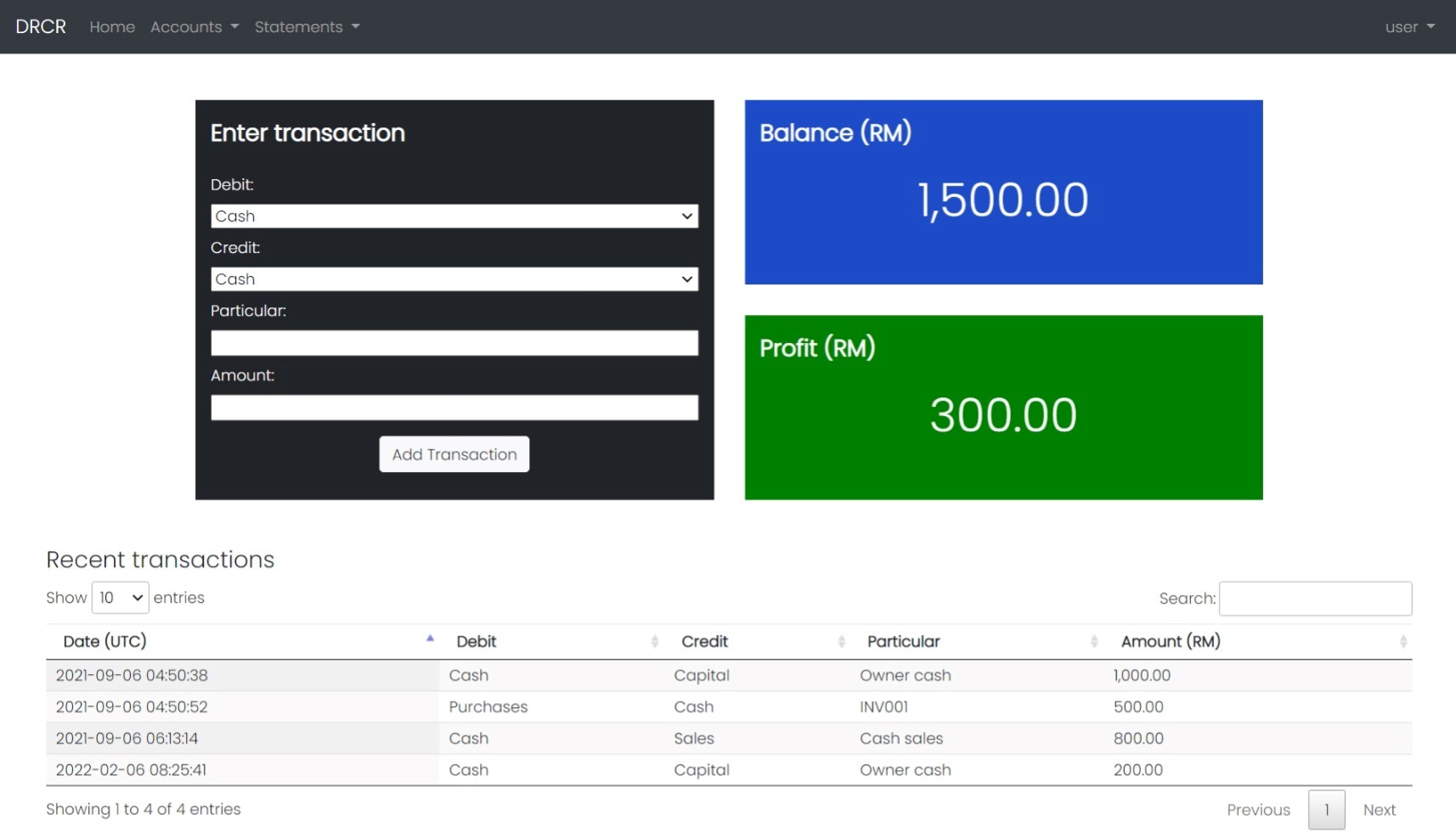This screenshot has height=832, width=1456.
Task: Sort table by Amount (RM) column
Action: pyautogui.click(x=1257, y=642)
